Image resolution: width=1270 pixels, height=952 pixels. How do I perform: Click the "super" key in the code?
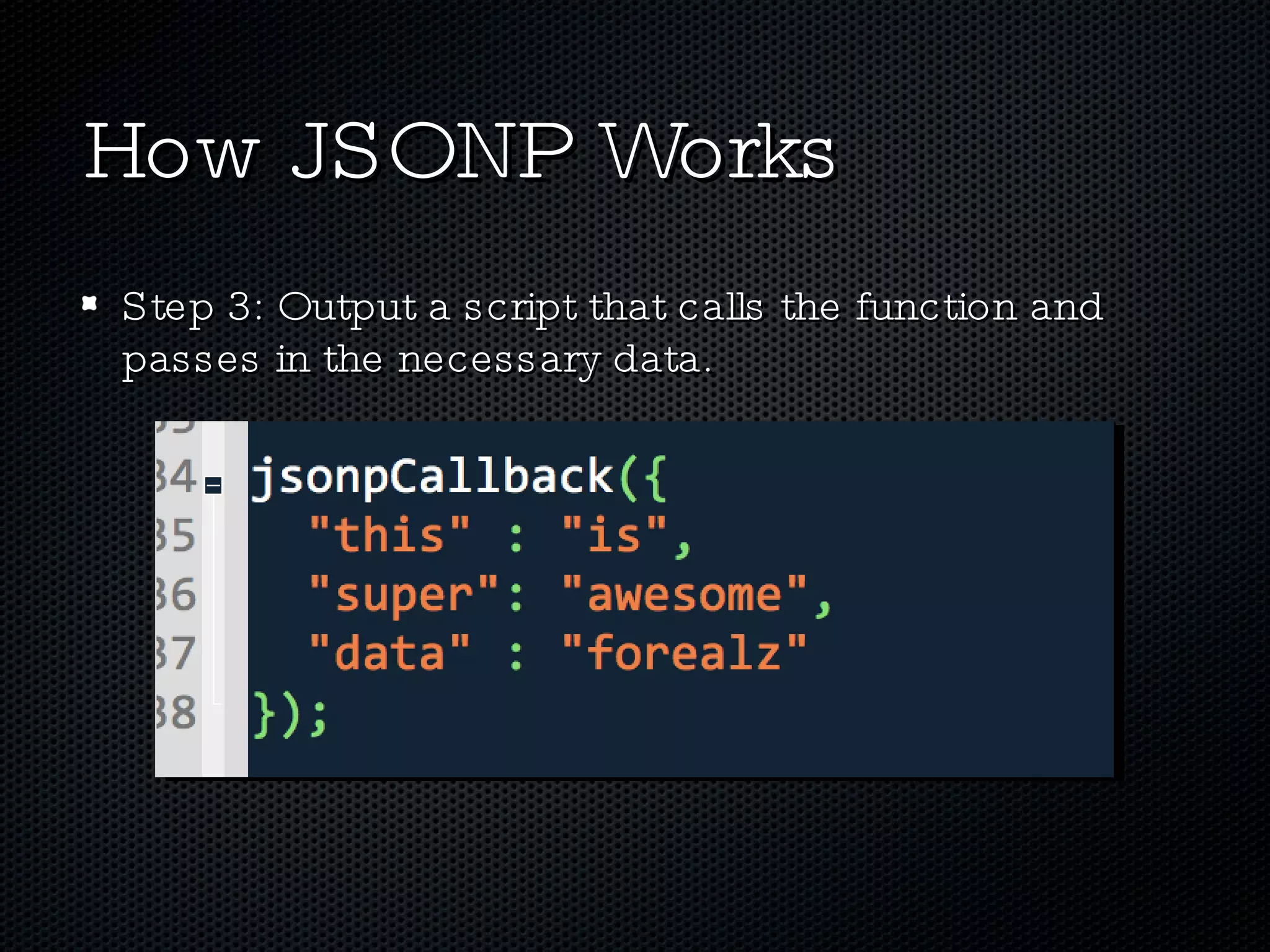(404, 595)
